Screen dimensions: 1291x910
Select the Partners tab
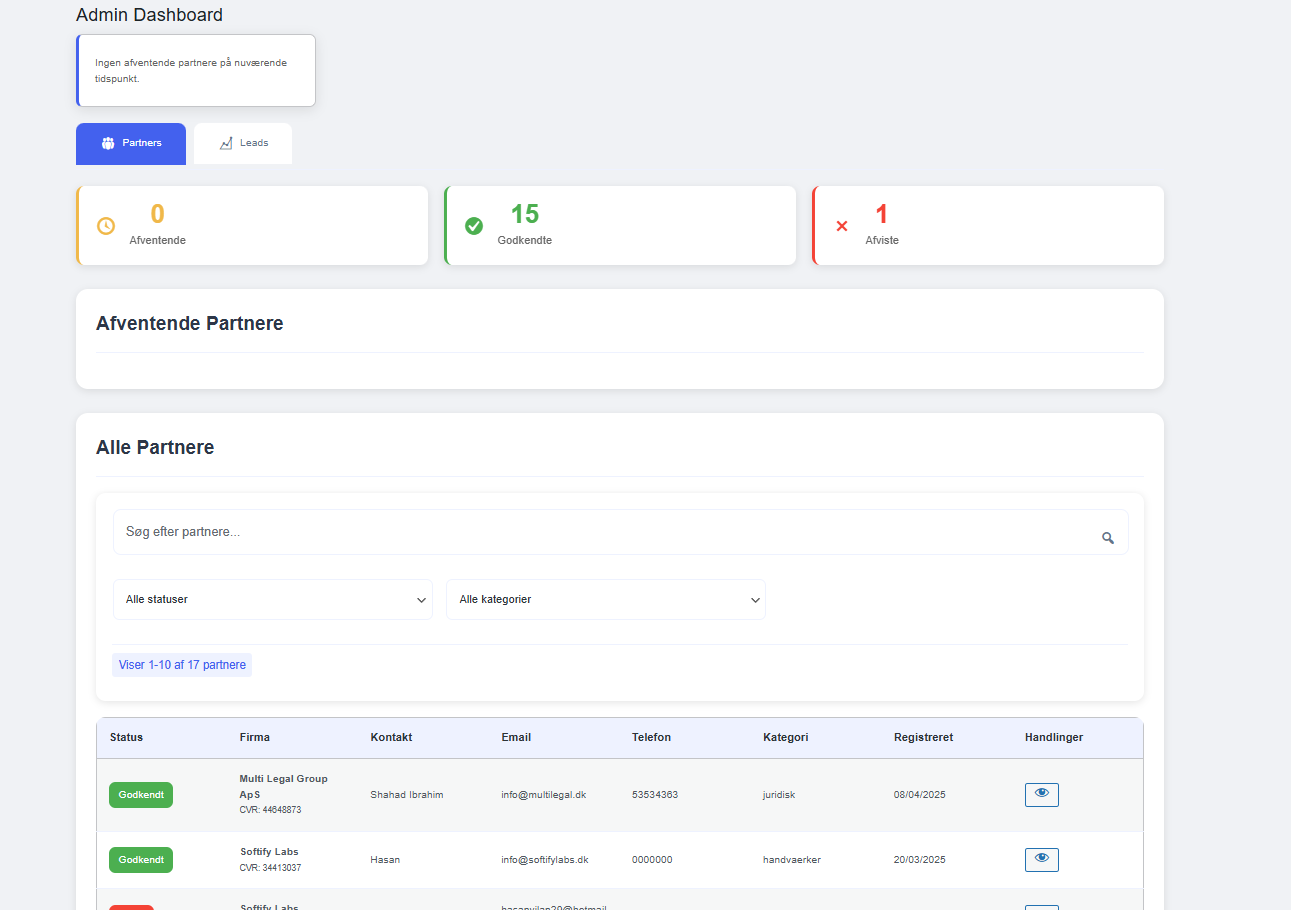[131, 144]
